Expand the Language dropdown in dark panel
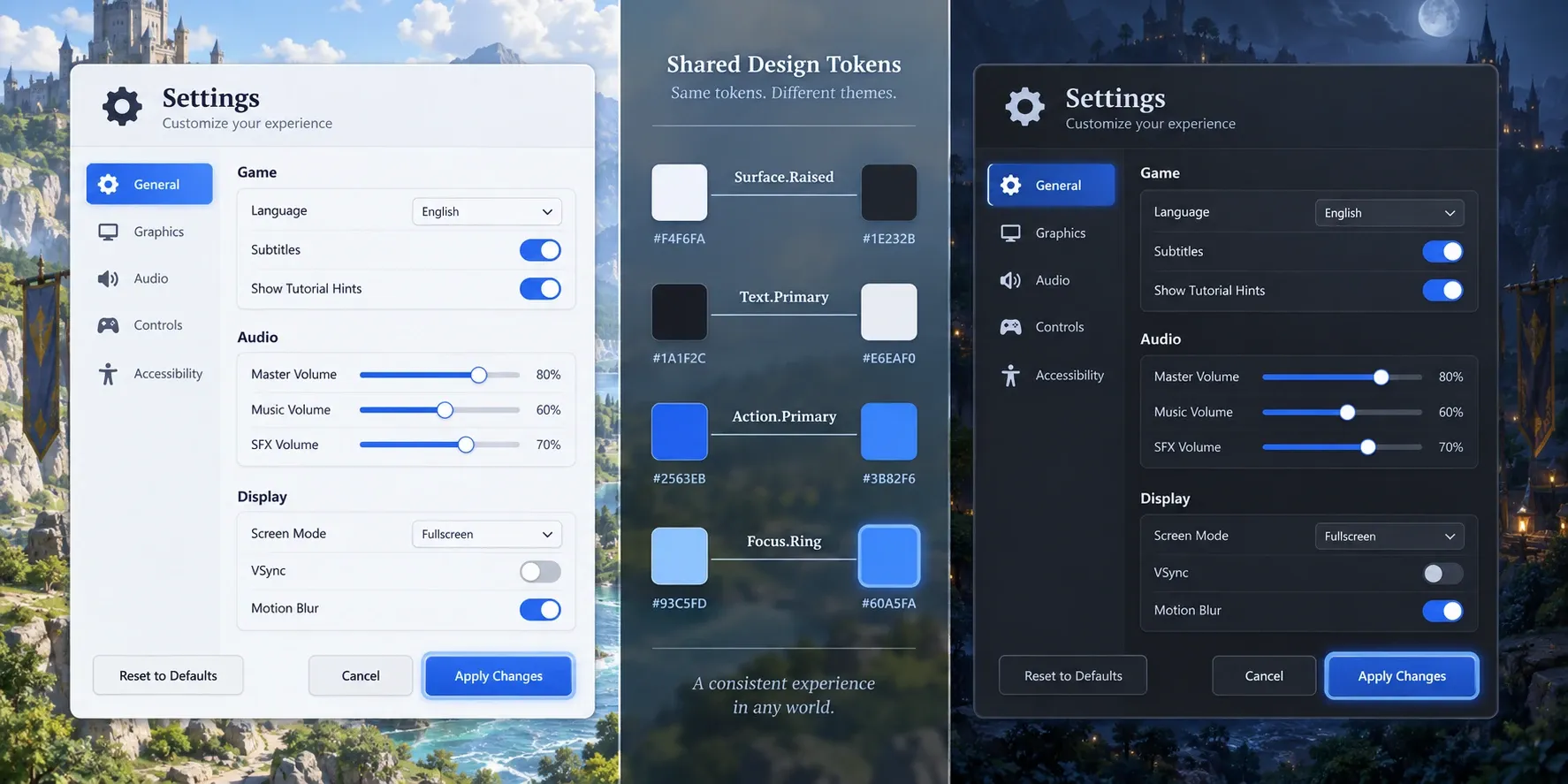1568x784 pixels. (1389, 213)
